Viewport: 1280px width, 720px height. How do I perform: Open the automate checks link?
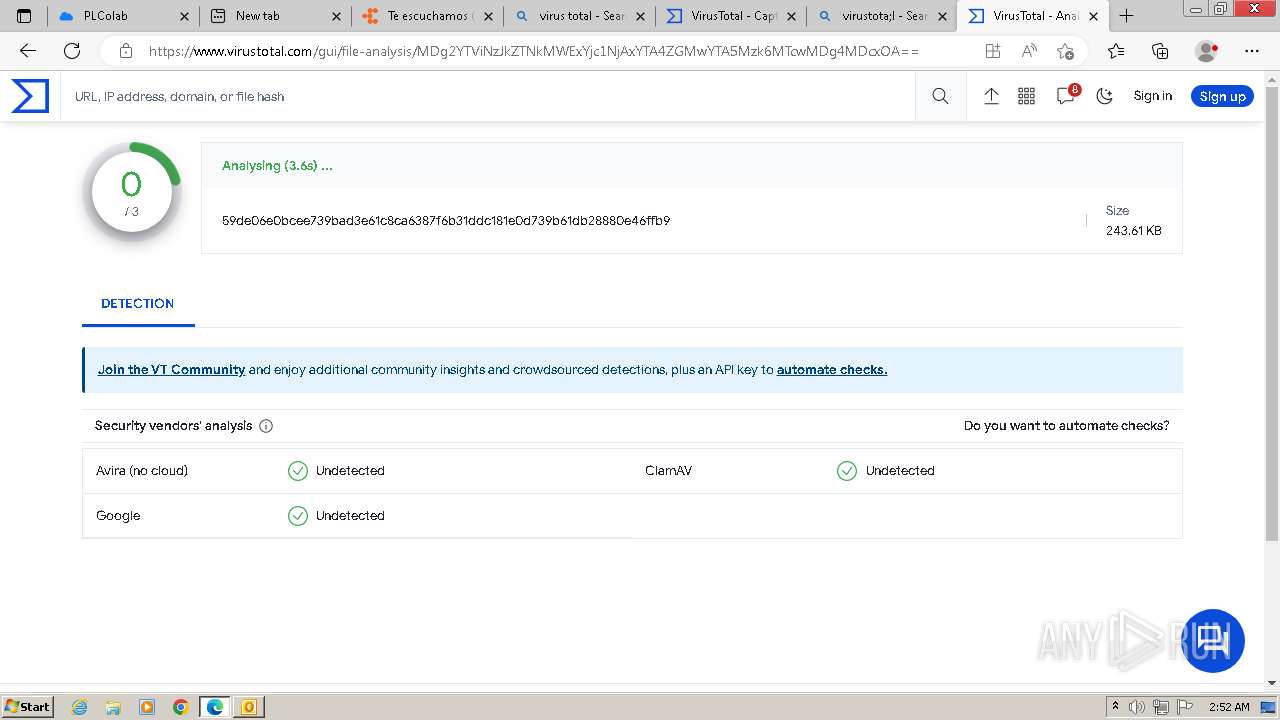pyautogui.click(x=832, y=369)
